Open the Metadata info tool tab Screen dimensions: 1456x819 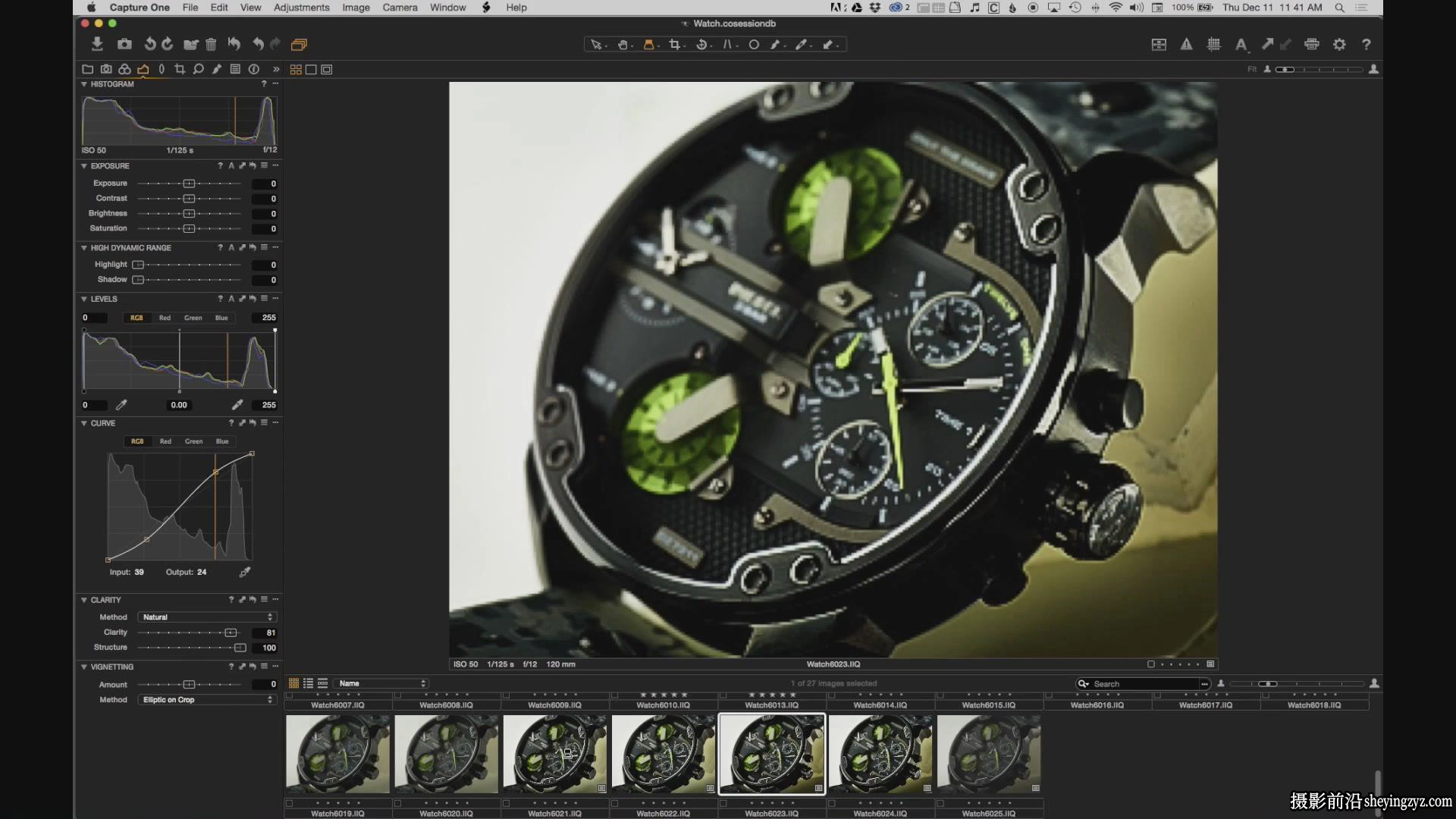click(254, 69)
